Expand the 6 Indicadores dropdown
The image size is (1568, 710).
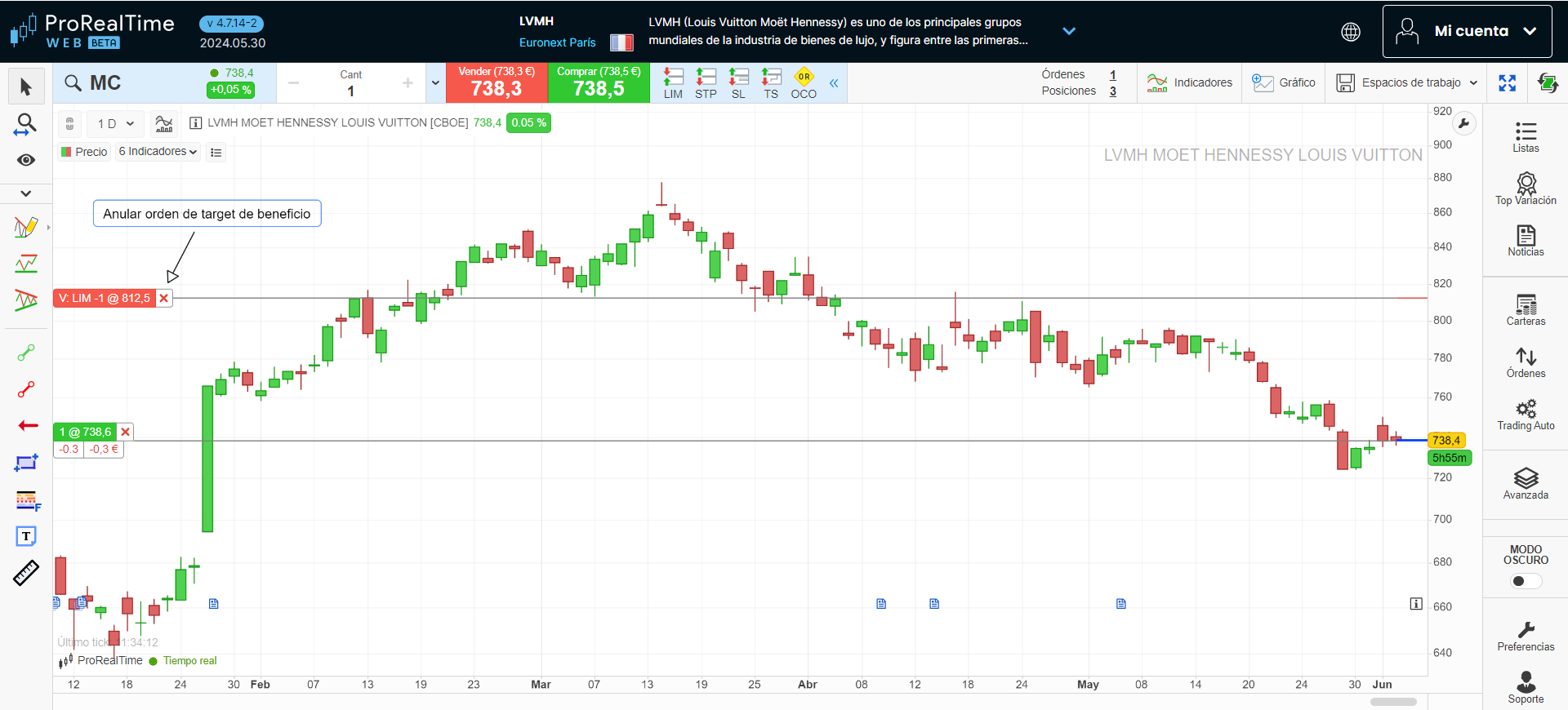pos(158,152)
